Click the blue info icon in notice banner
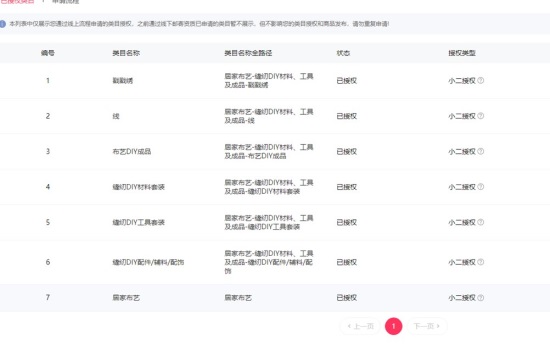Image resolution: width=550 pixels, height=362 pixels. (2, 24)
